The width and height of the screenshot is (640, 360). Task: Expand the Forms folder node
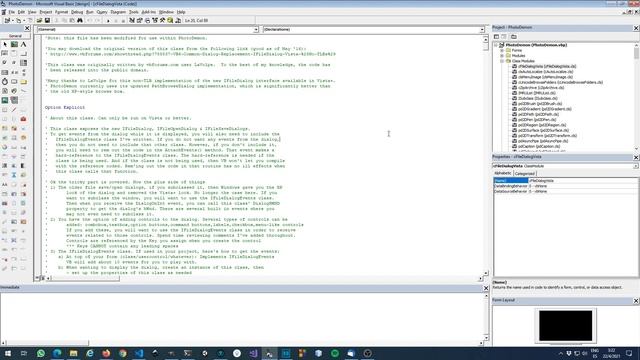502,50
